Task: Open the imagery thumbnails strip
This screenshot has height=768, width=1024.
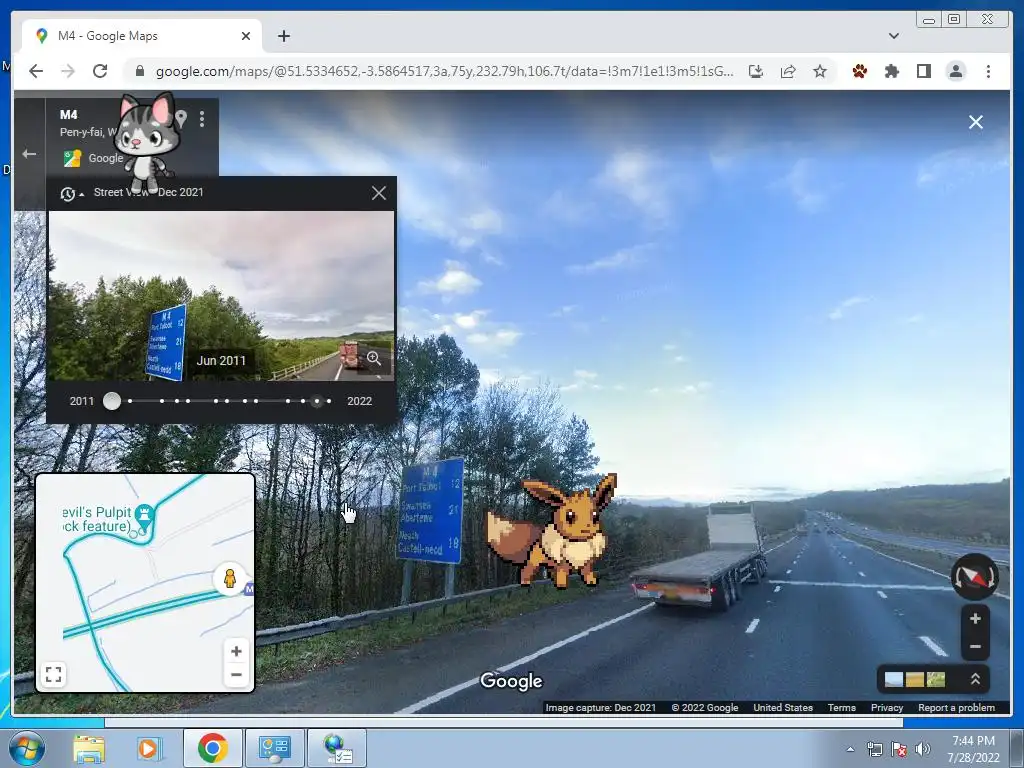Action: click(914, 680)
